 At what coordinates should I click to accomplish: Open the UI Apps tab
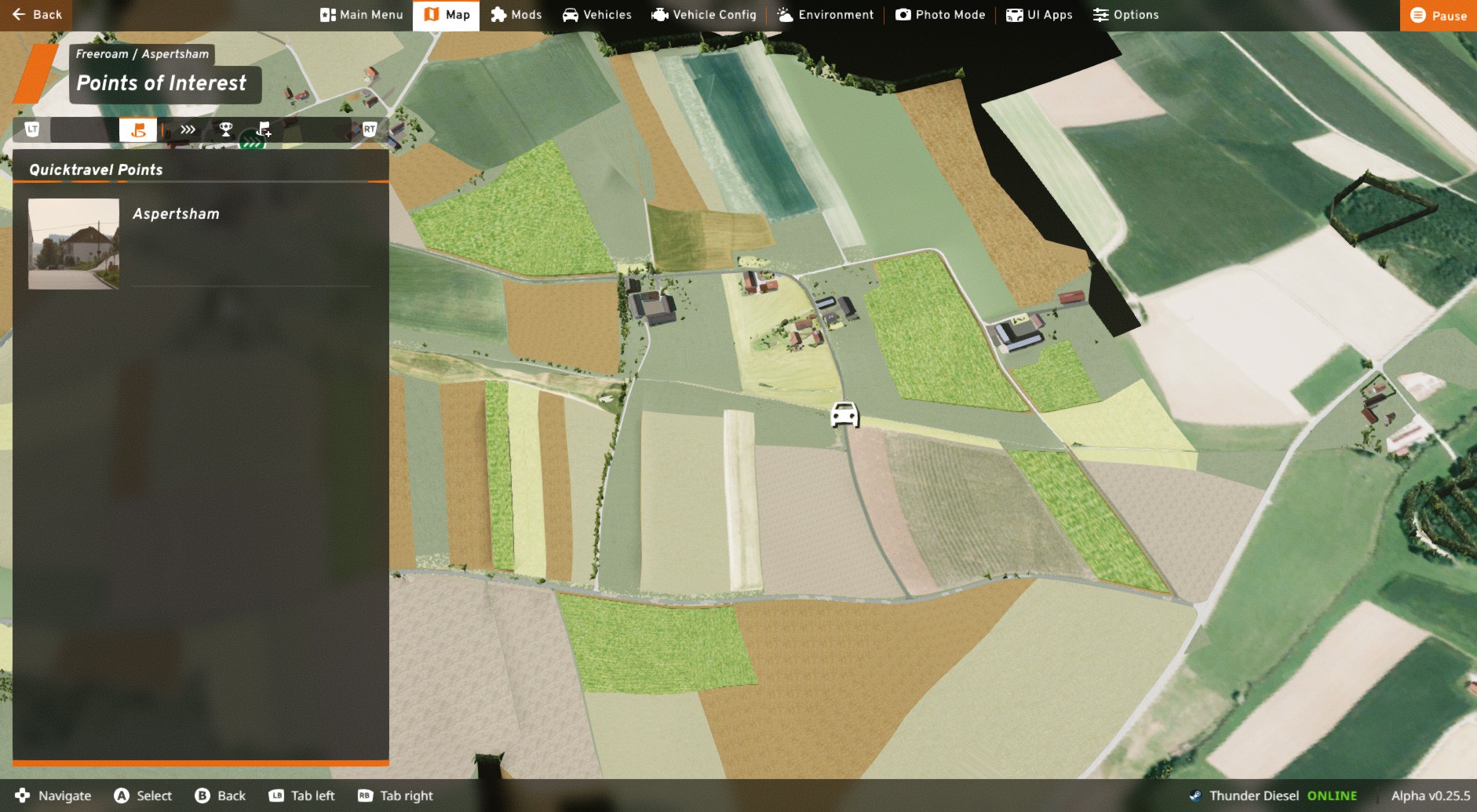pyautogui.click(x=1039, y=15)
